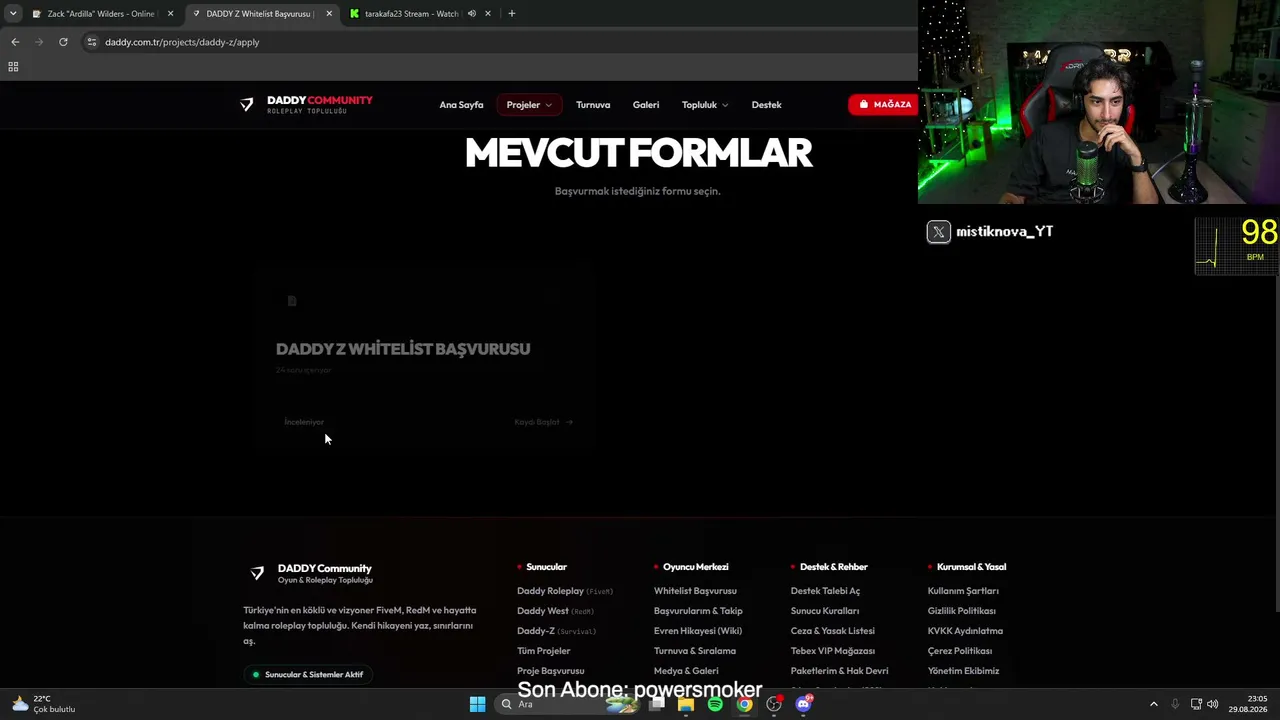The height and width of the screenshot is (720, 1280).
Task: Open the Whitelist Başvurusu footer link
Action: 695,591
